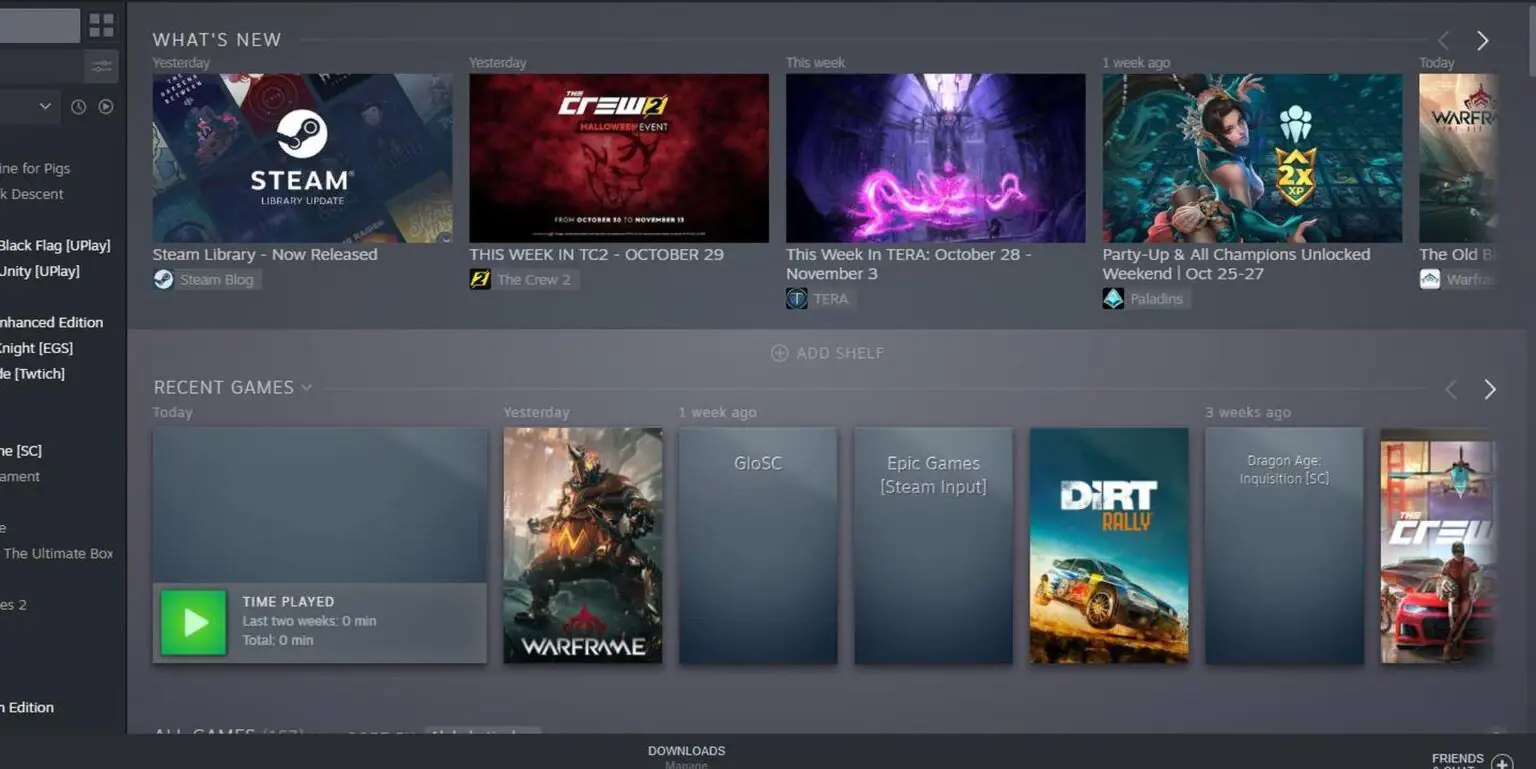Screen dimensions: 1536x769
Task: Open The Crew 2 Halloween Event thumbnail
Action: pos(619,158)
